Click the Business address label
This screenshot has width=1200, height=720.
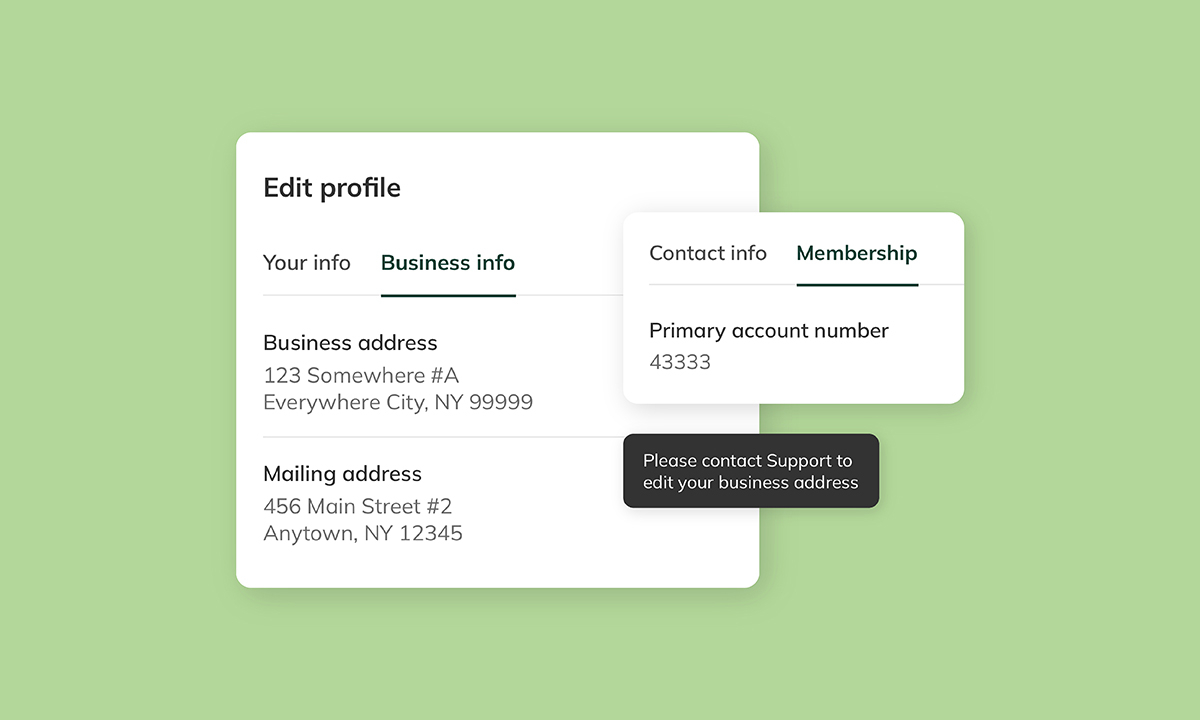click(x=350, y=343)
